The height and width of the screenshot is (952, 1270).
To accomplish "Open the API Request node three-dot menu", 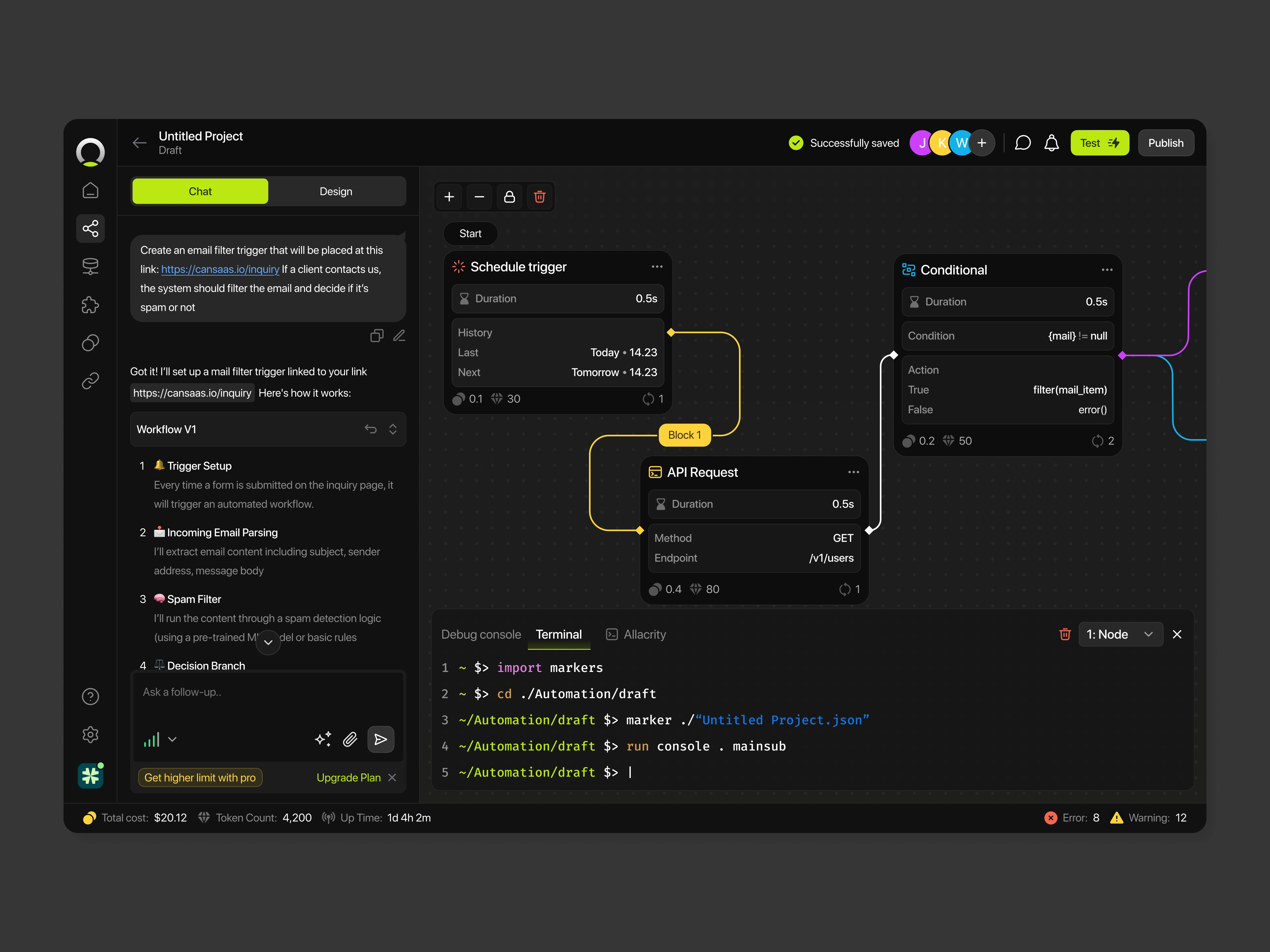I will tap(853, 472).
